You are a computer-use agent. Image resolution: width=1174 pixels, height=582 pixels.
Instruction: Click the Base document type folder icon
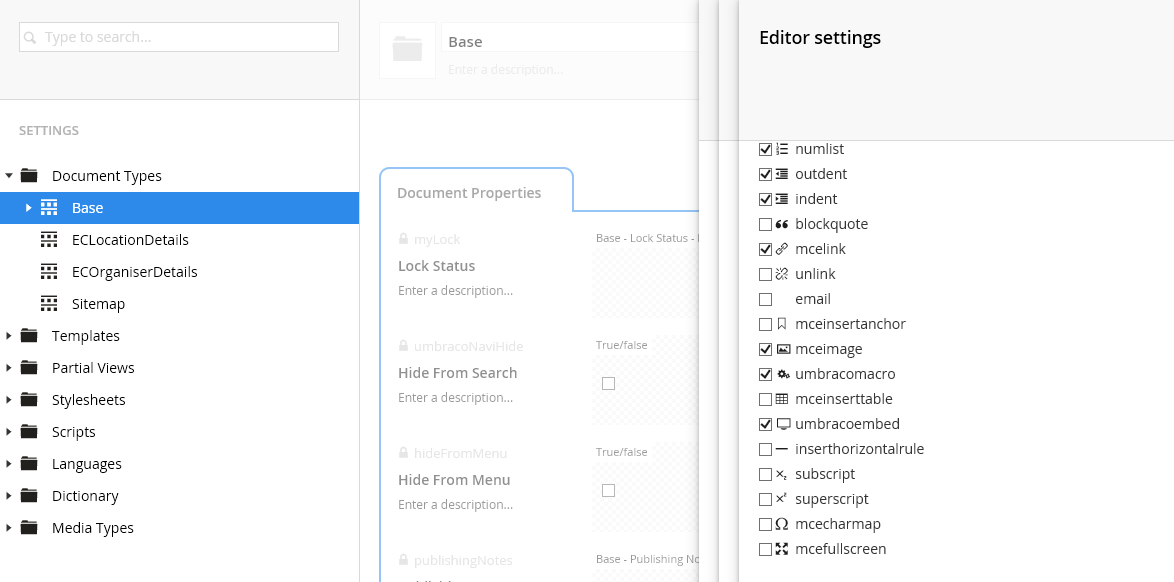coord(49,208)
